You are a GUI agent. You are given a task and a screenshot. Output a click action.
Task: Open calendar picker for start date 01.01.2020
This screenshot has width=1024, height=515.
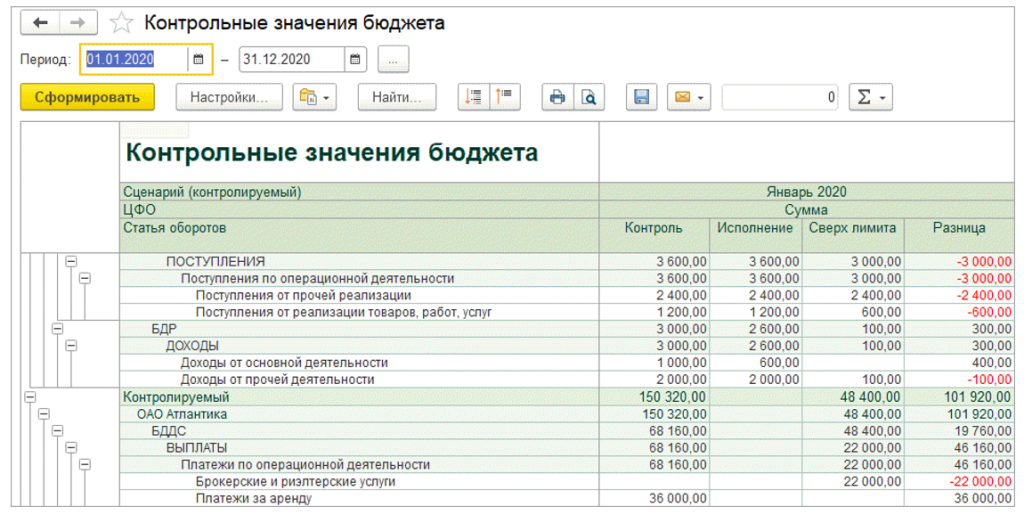pyautogui.click(x=198, y=60)
